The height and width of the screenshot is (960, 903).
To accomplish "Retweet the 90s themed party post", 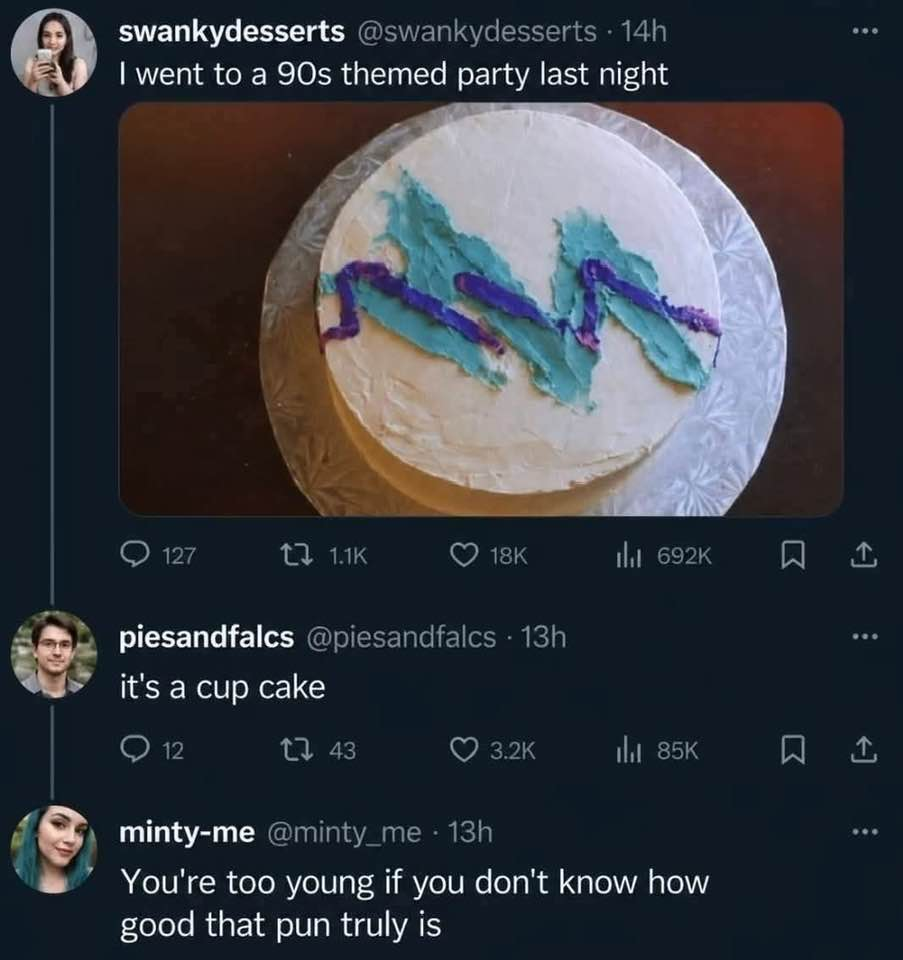I will point(323,555).
